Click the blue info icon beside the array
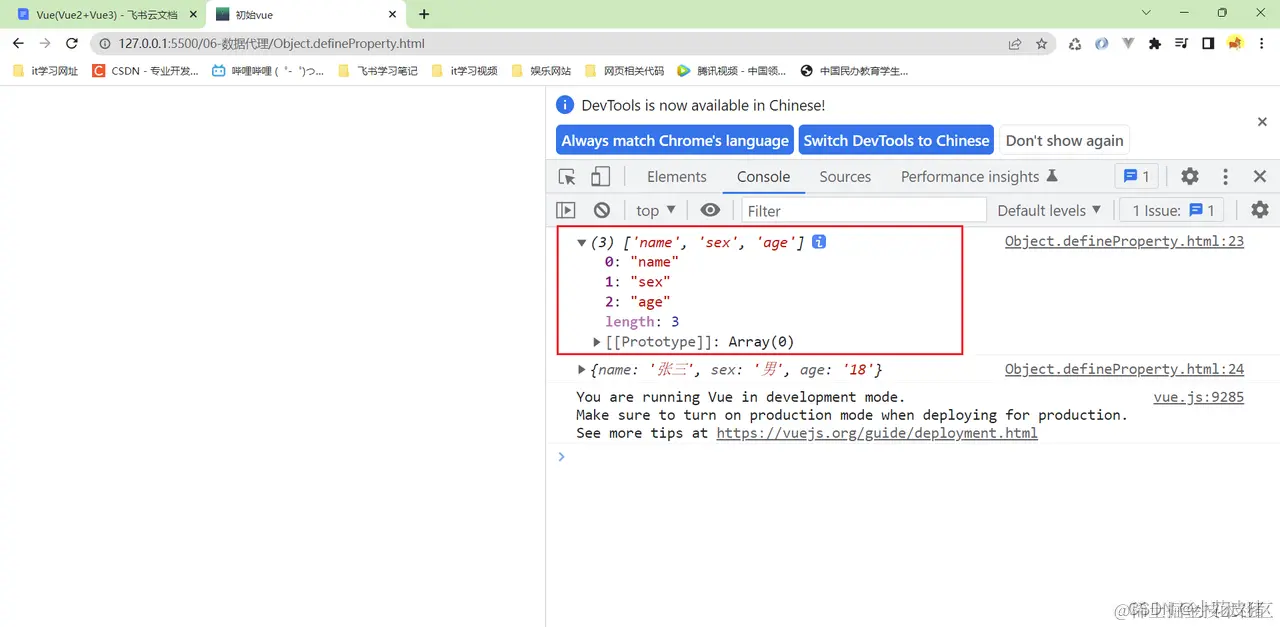The width and height of the screenshot is (1280, 627). point(819,242)
